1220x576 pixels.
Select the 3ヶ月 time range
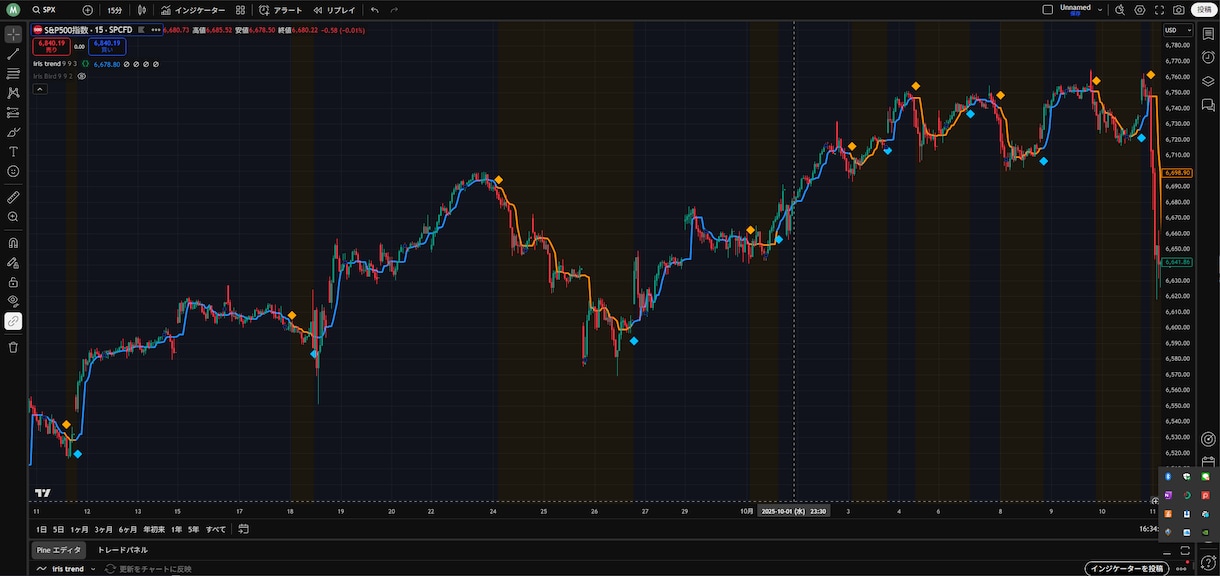104,529
